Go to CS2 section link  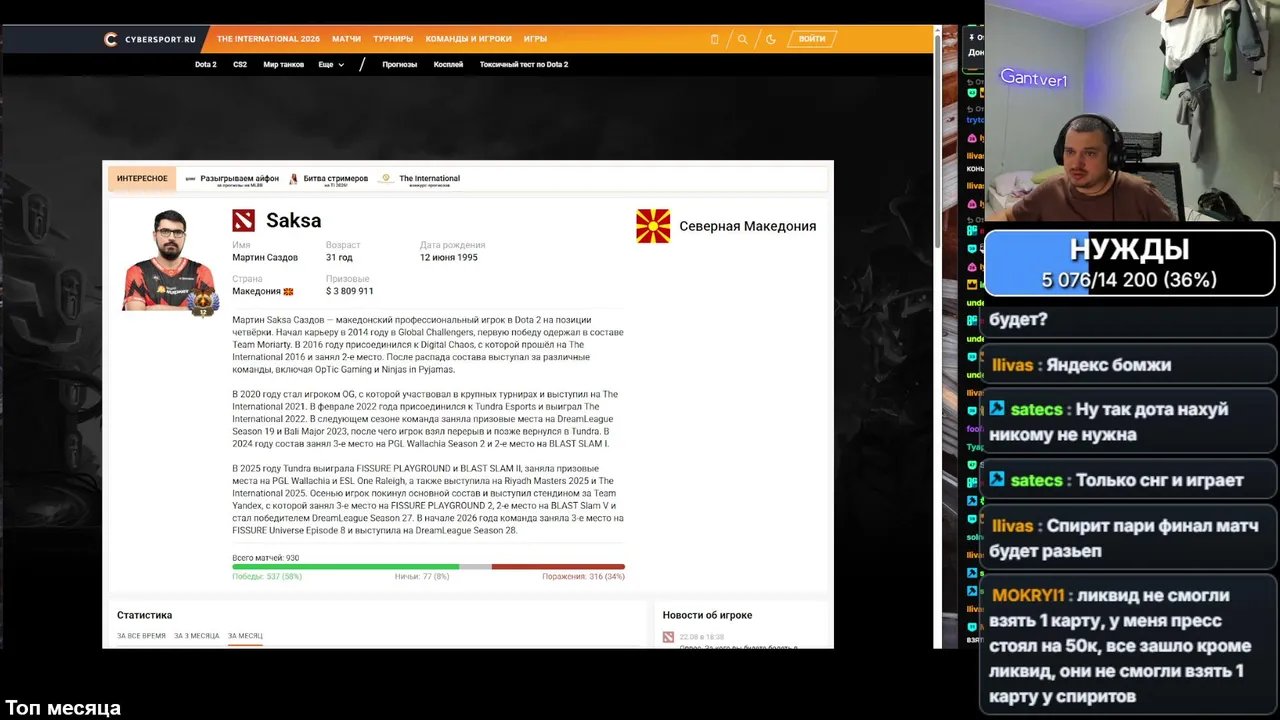click(240, 64)
